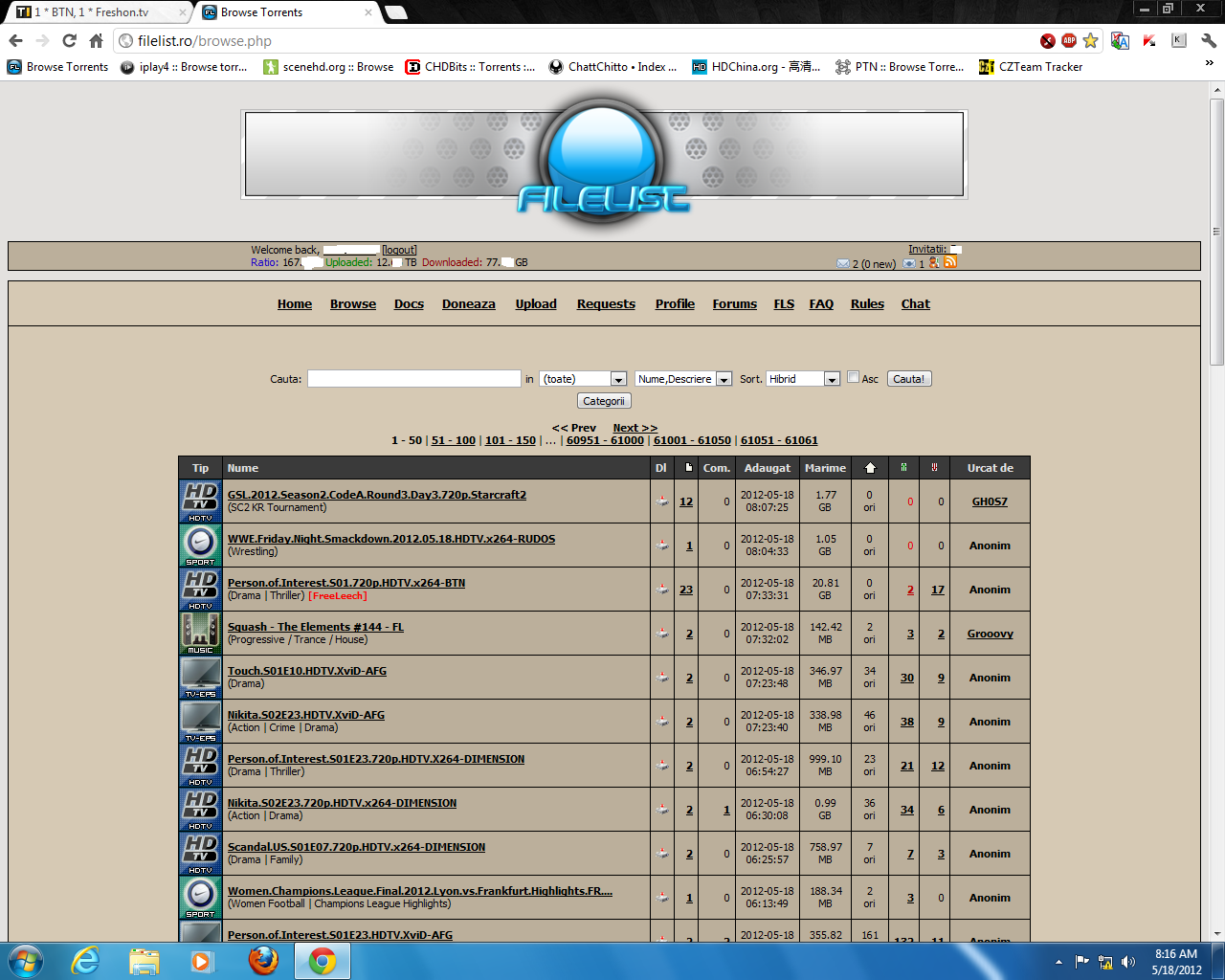Click the page vertical scrollbar thumb
The width and height of the screenshot is (1225, 980).
(1216, 231)
